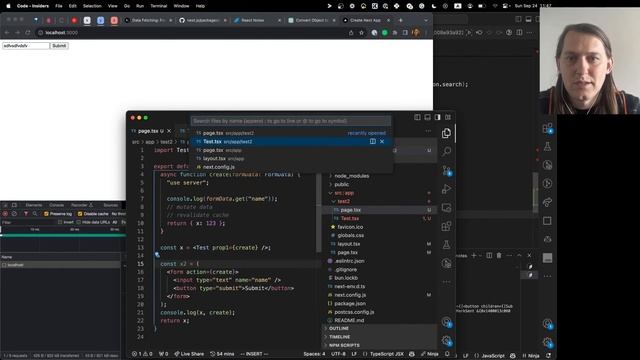
Task: Click UTF-8 encoding in the status bar
Action: [x=338, y=354]
